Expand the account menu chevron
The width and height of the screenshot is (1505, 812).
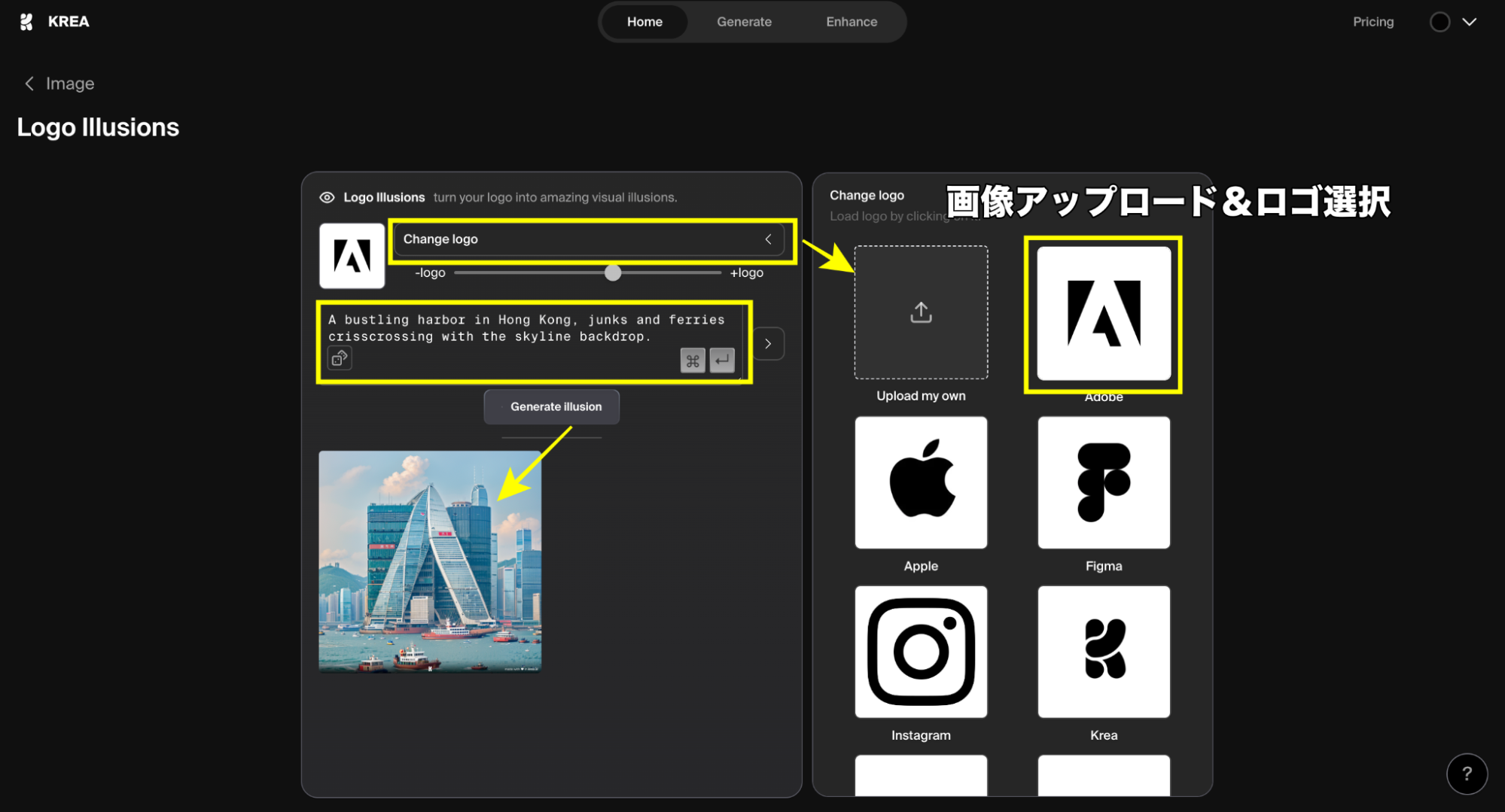1469,22
